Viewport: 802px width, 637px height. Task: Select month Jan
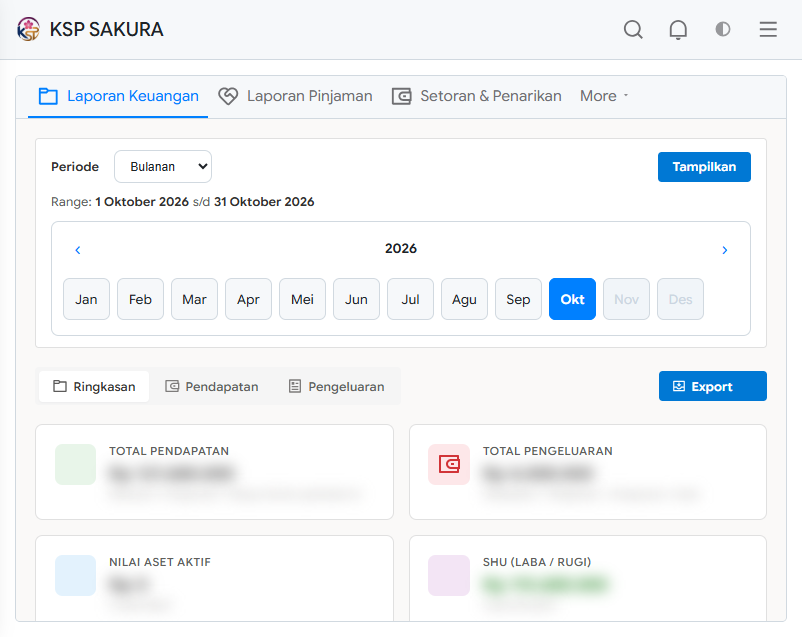pyautogui.click(x=86, y=299)
